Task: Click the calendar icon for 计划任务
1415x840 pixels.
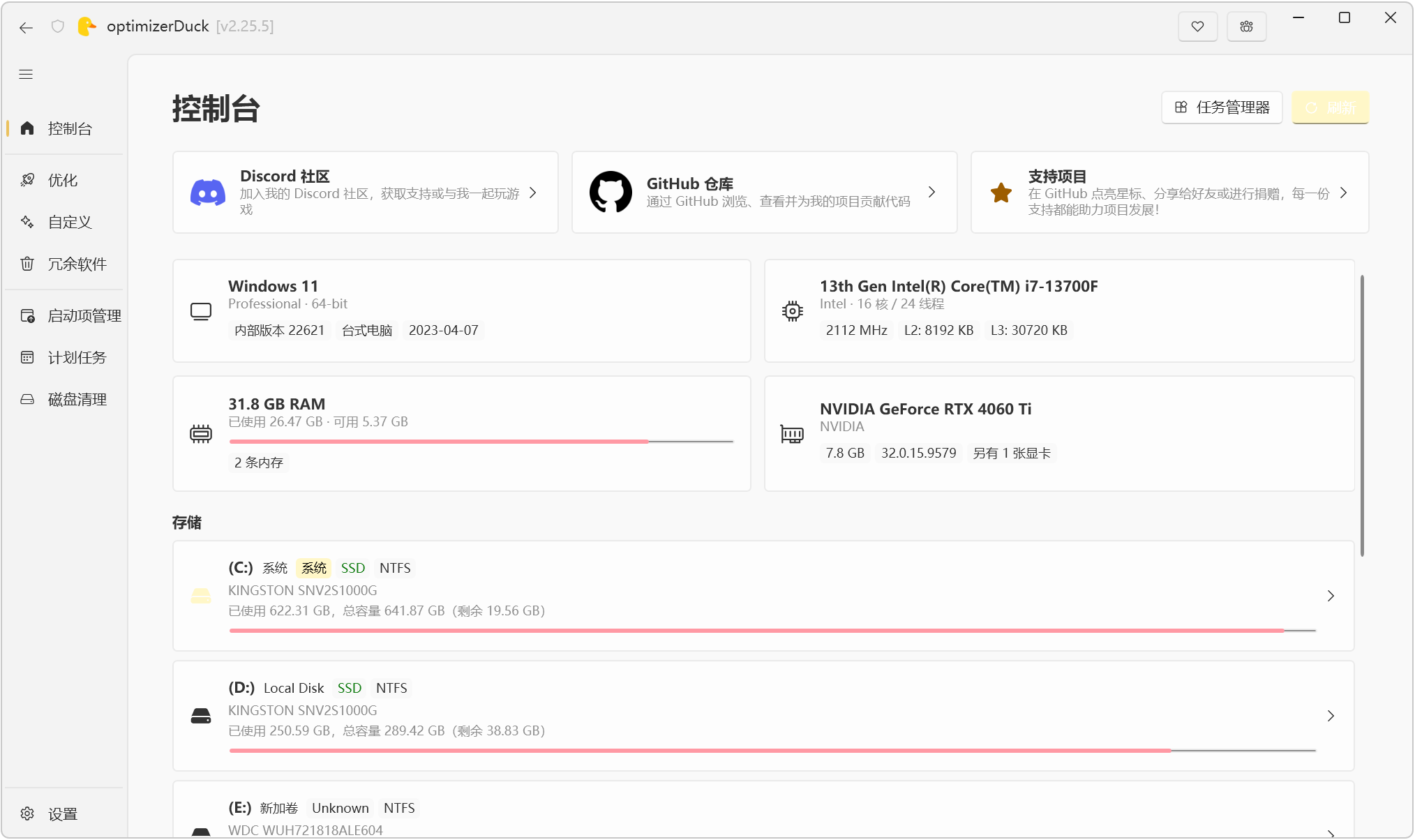Action: pyautogui.click(x=27, y=357)
